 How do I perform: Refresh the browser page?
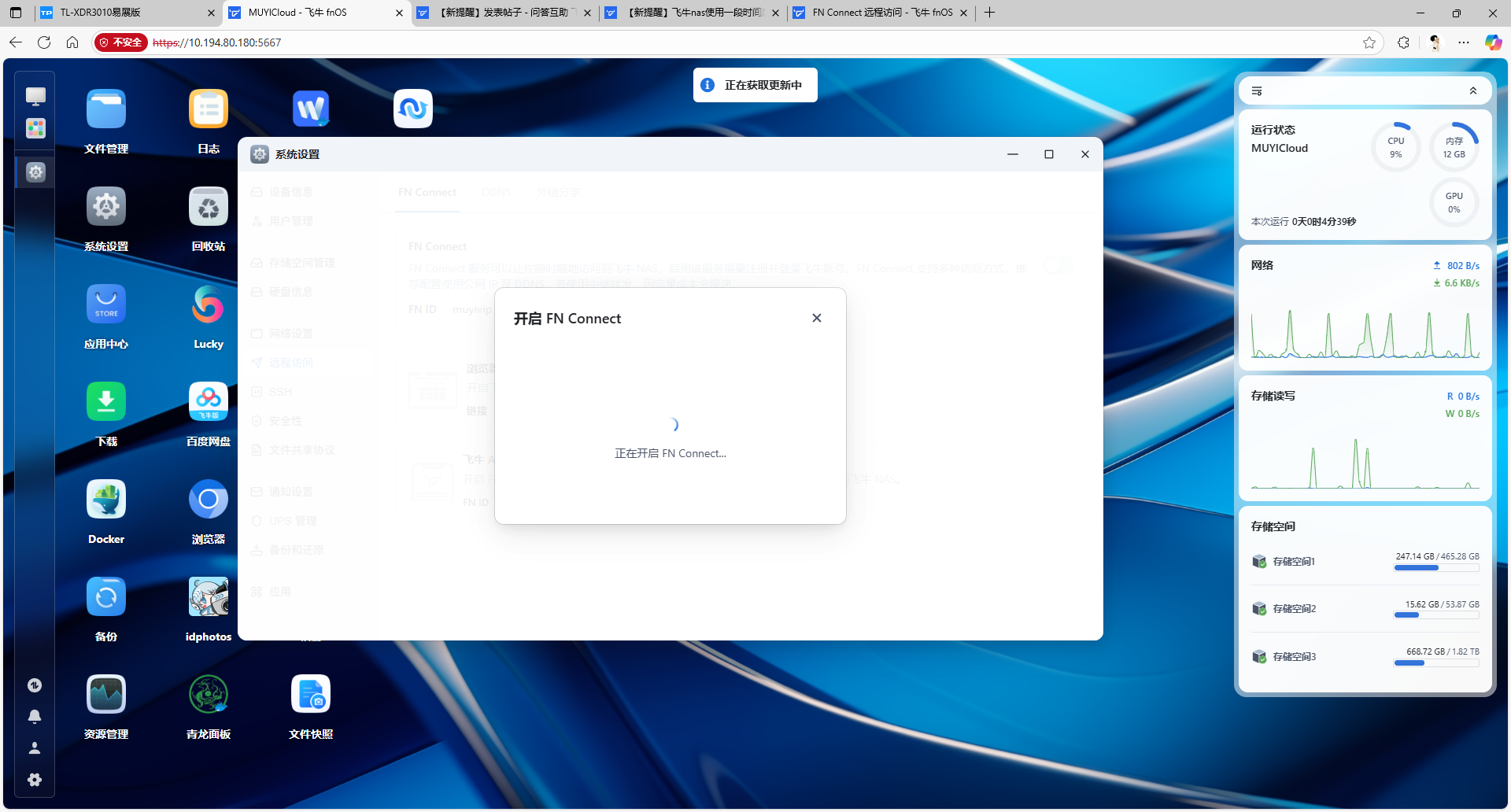(44, 42)
